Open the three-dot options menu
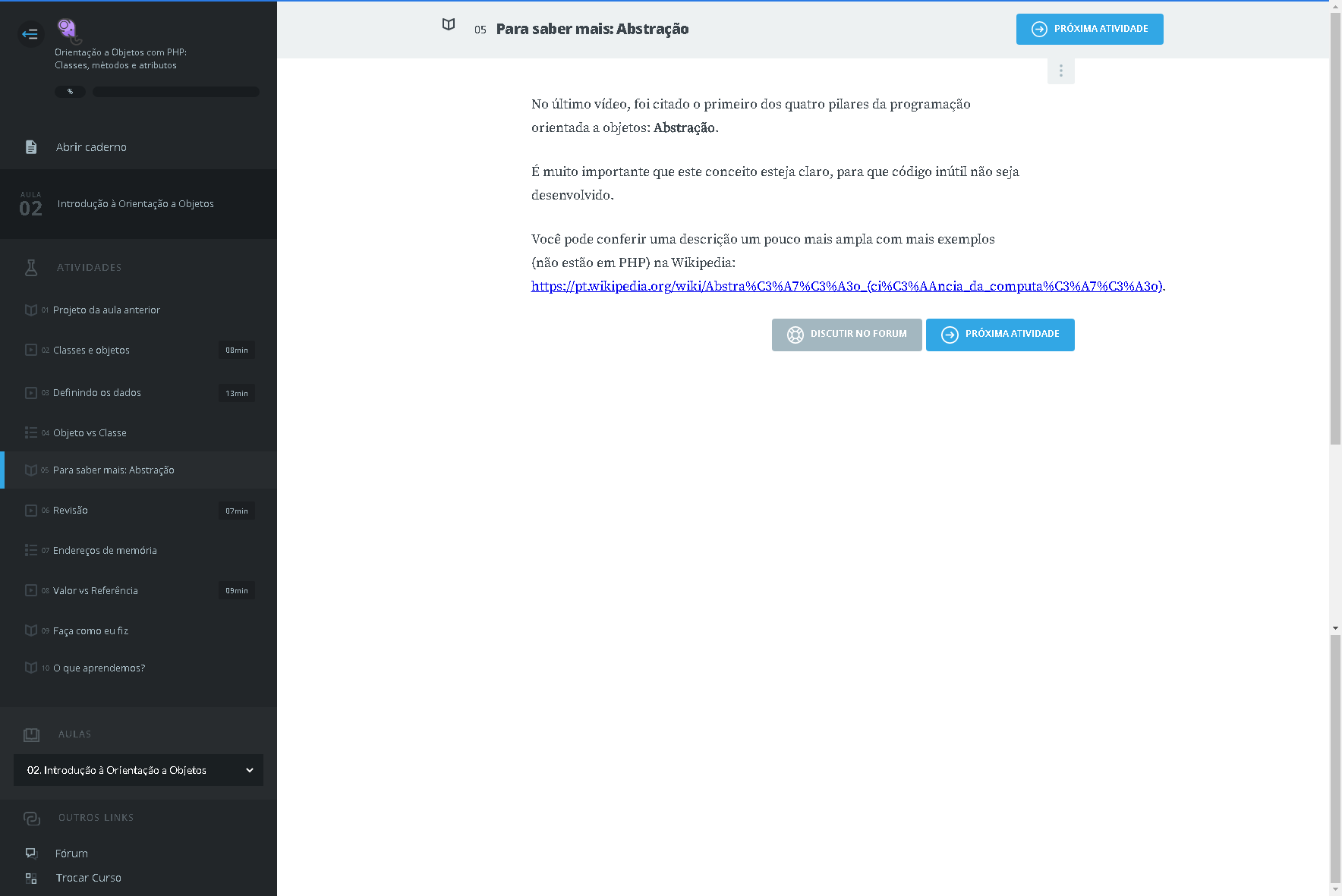Viewport: 1342px width, 896px height. click(x=1060, y=71)
